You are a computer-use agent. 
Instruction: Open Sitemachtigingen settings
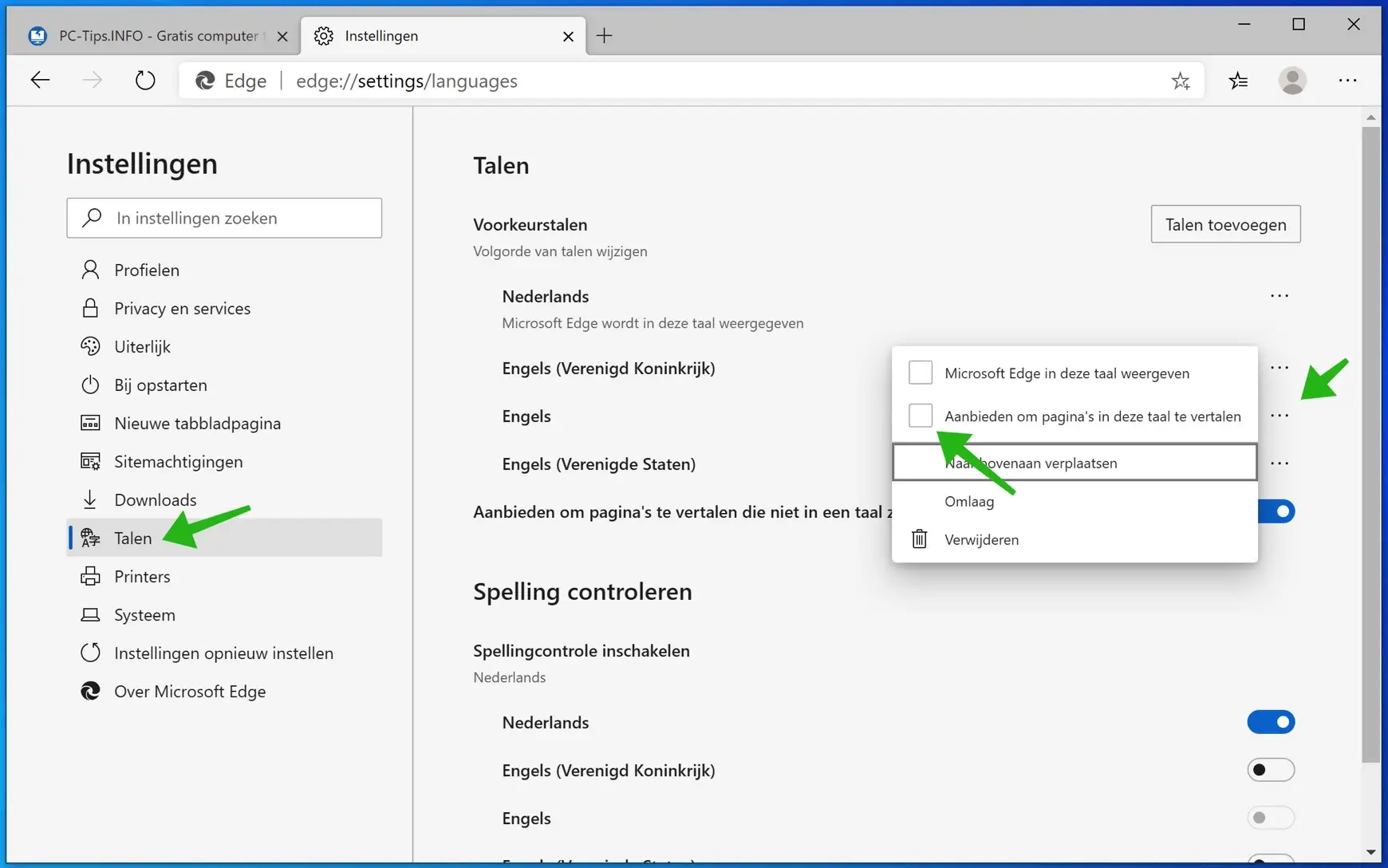224,461
